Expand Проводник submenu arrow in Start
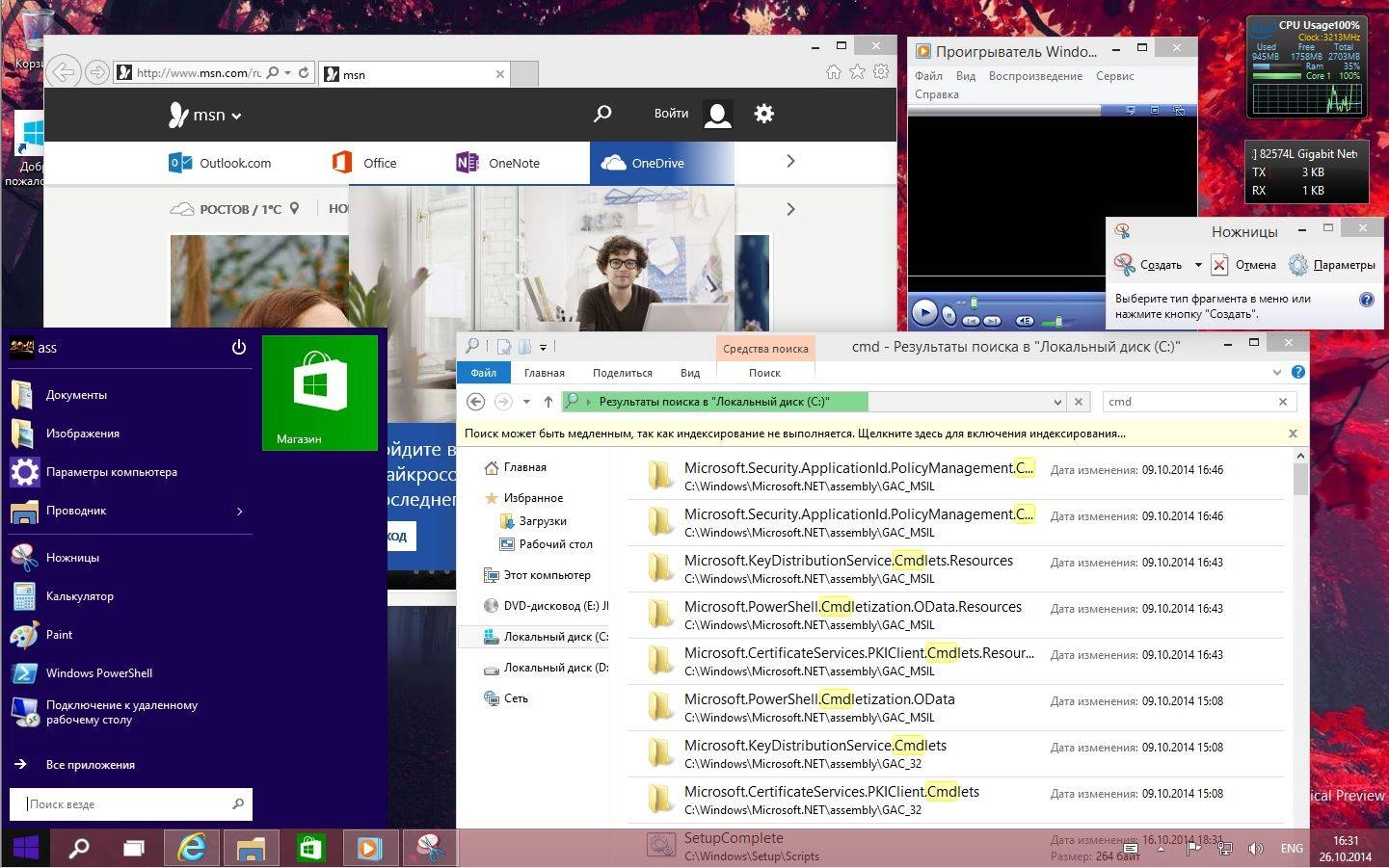This screenshot has height=868, width=1389. [239, 512]
